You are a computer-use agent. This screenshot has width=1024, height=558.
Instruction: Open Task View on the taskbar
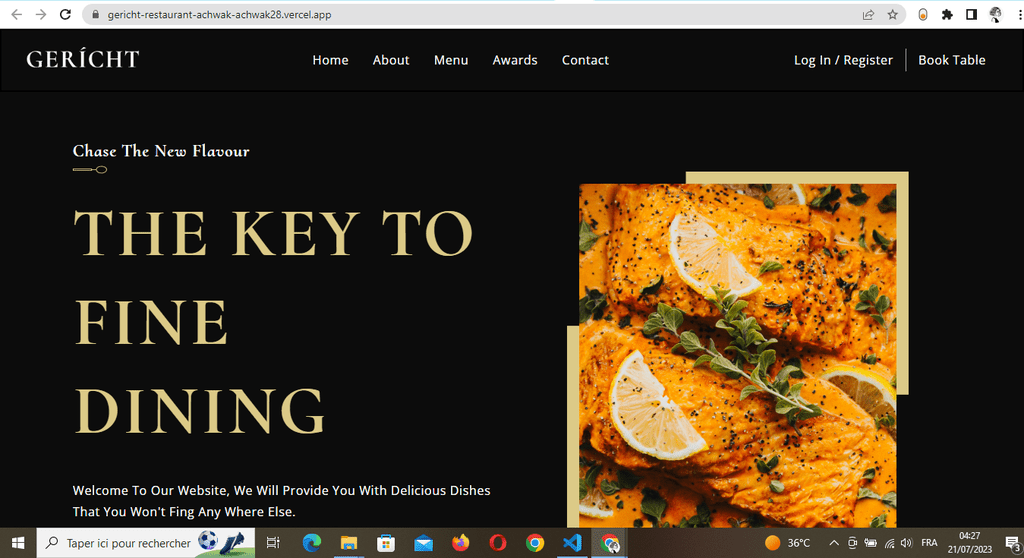click(x=273, y=543)
